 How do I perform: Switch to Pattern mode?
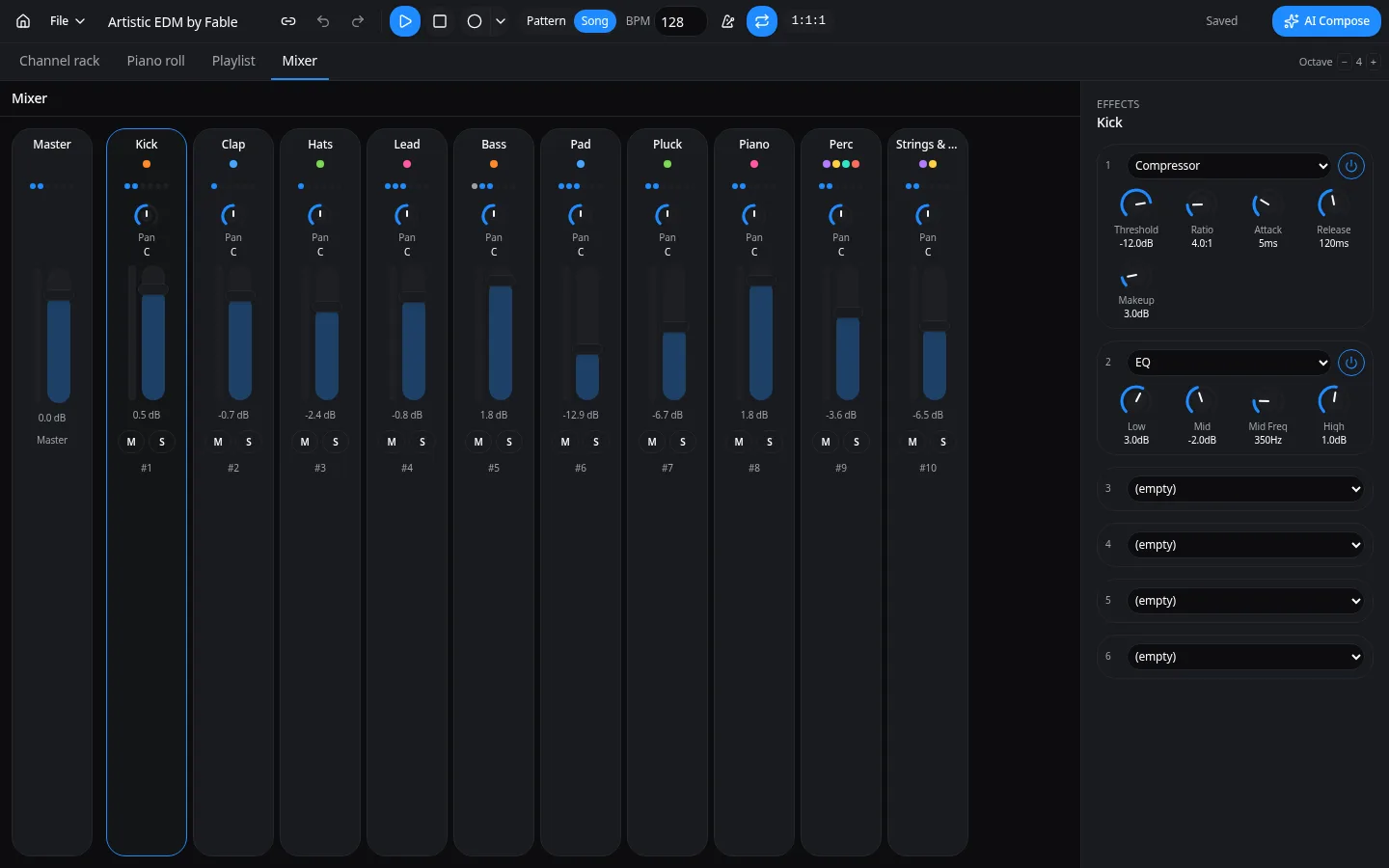(546, 21)
